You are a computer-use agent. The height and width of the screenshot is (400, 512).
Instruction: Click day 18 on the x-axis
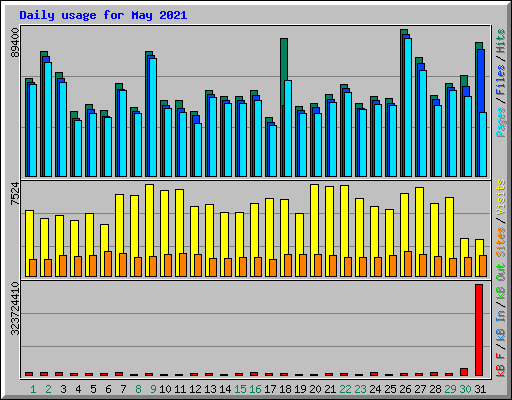tap(285, 389)
